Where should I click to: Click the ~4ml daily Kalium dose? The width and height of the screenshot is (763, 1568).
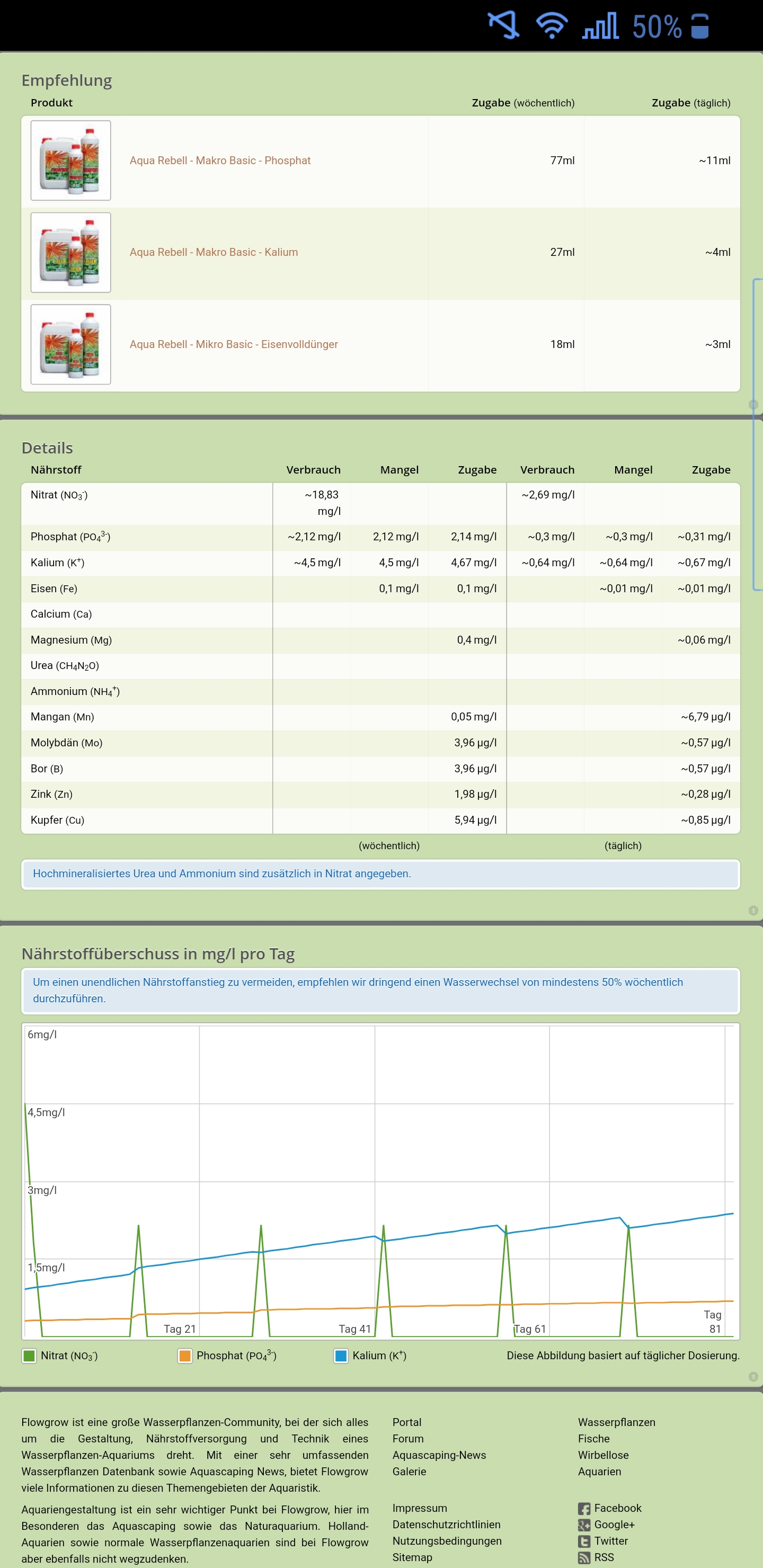pyautogui.click(x=718, y=252)
